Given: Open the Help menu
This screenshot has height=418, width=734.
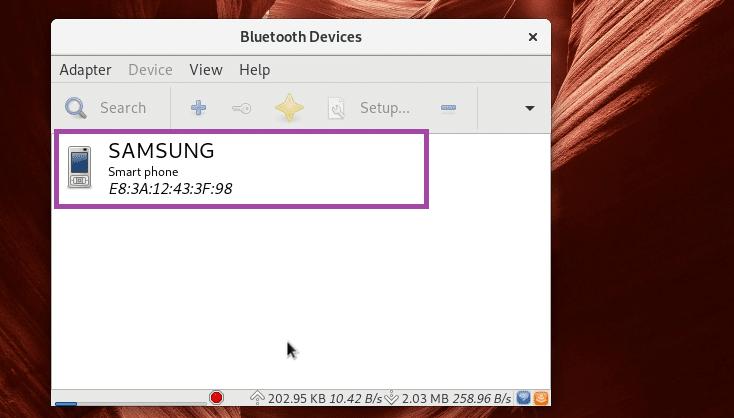Looking at the screenshot, I should (x=255, y=70).
